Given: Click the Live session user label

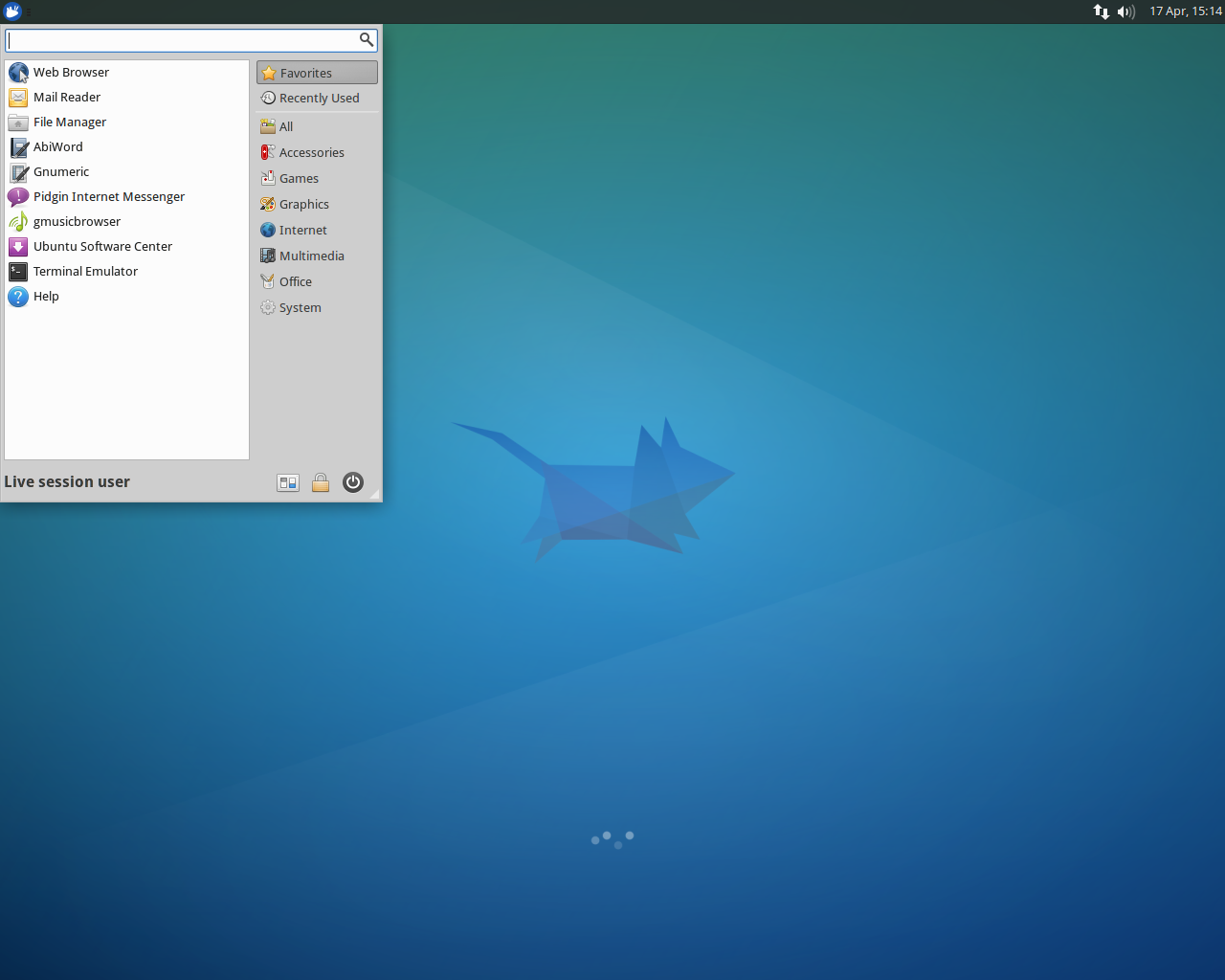Looking at the screenshot, I should click(x=67, y=482).
